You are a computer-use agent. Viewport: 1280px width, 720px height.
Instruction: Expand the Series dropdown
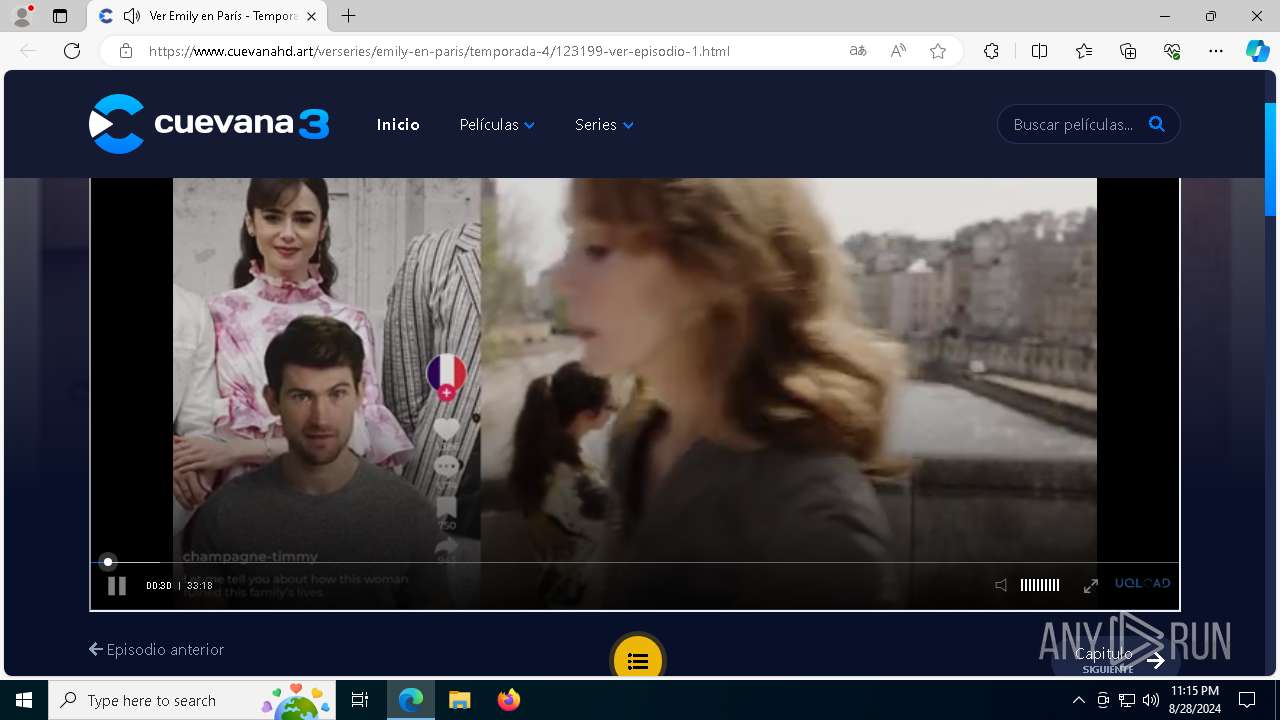604,125
